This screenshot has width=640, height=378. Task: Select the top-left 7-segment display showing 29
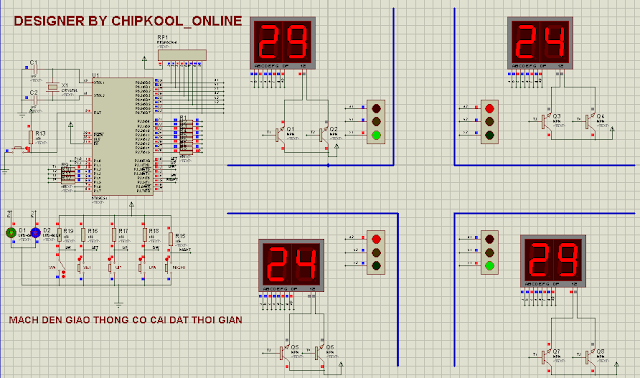[x=283, y=43]
